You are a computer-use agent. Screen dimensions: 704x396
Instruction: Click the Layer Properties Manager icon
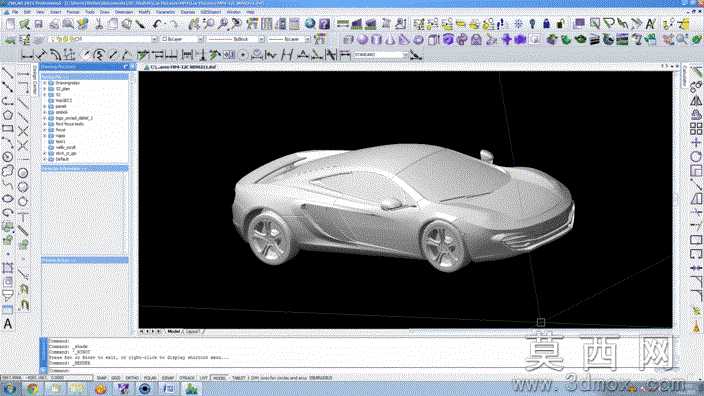tap(24, 40)
